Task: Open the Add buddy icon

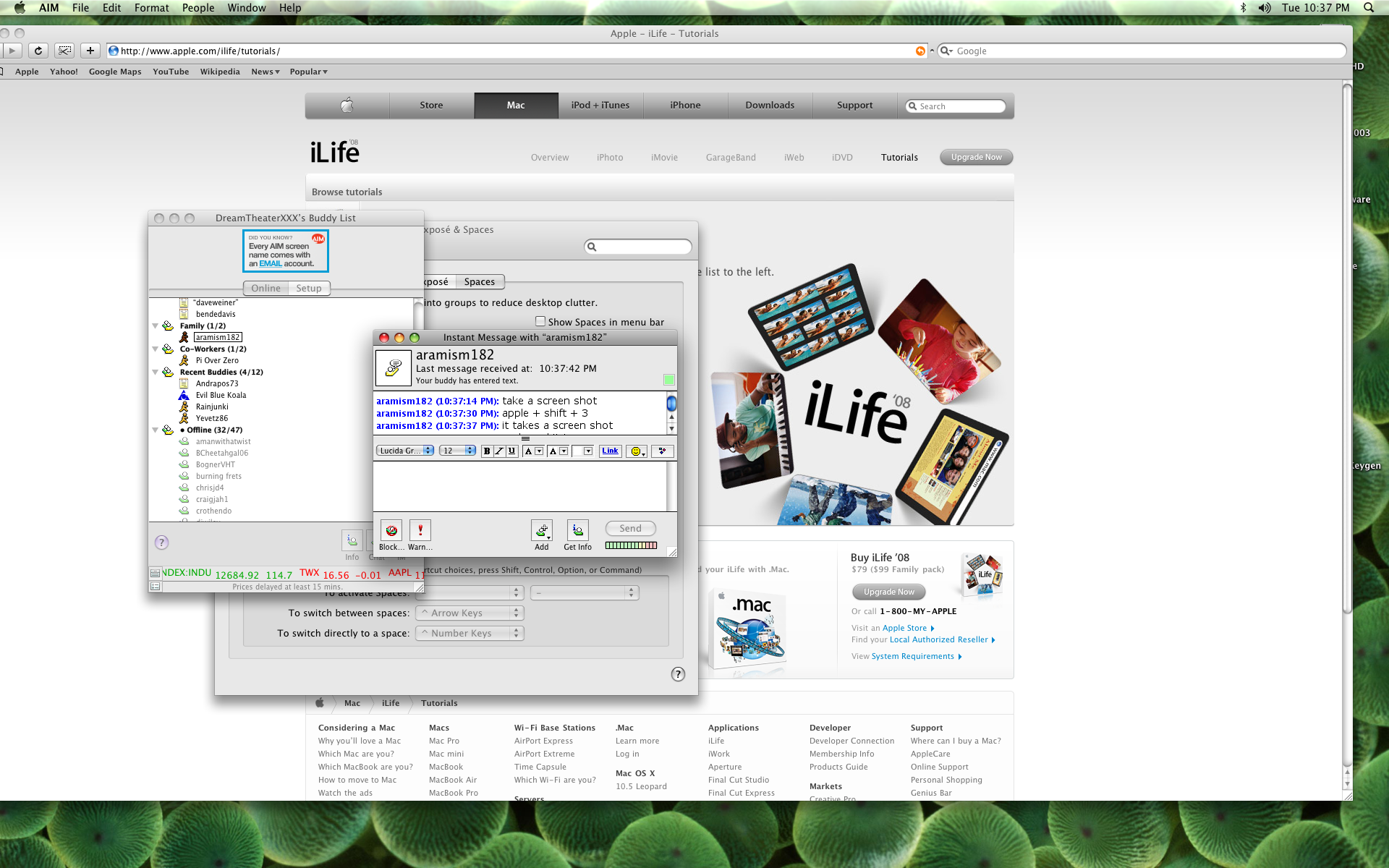Action: tap(541, 530)
